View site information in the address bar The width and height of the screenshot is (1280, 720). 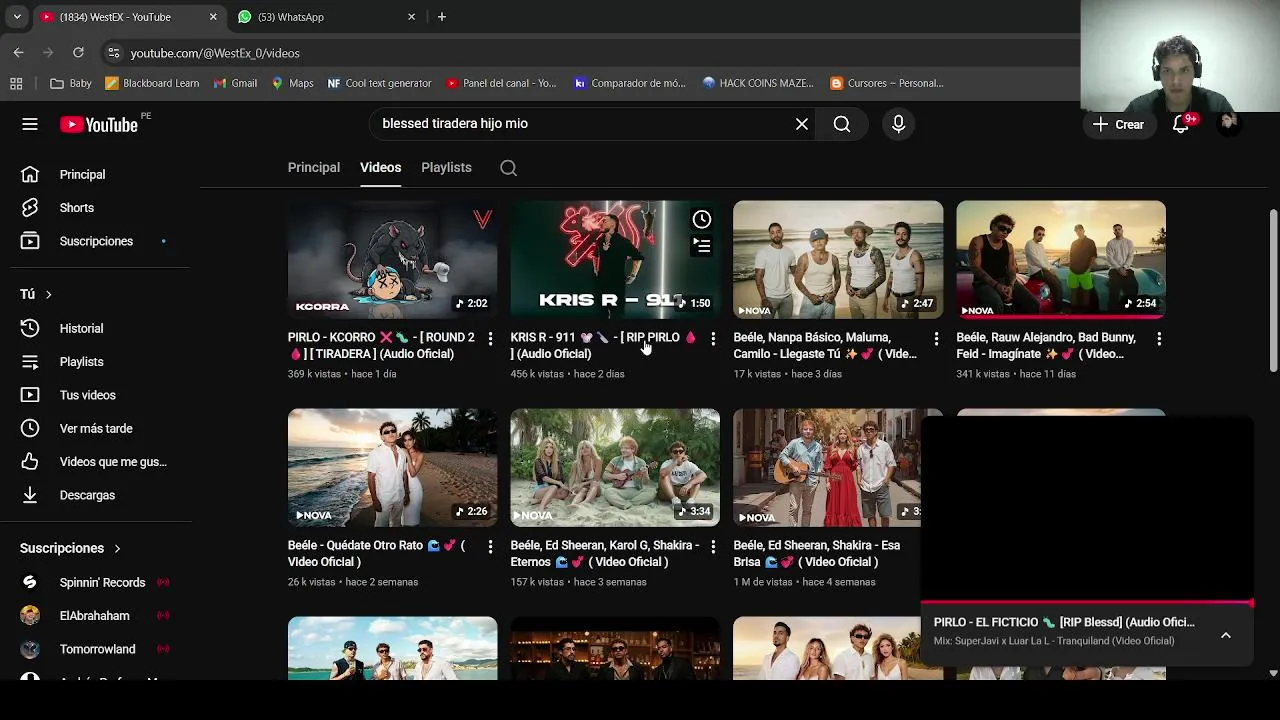point(114,53)
